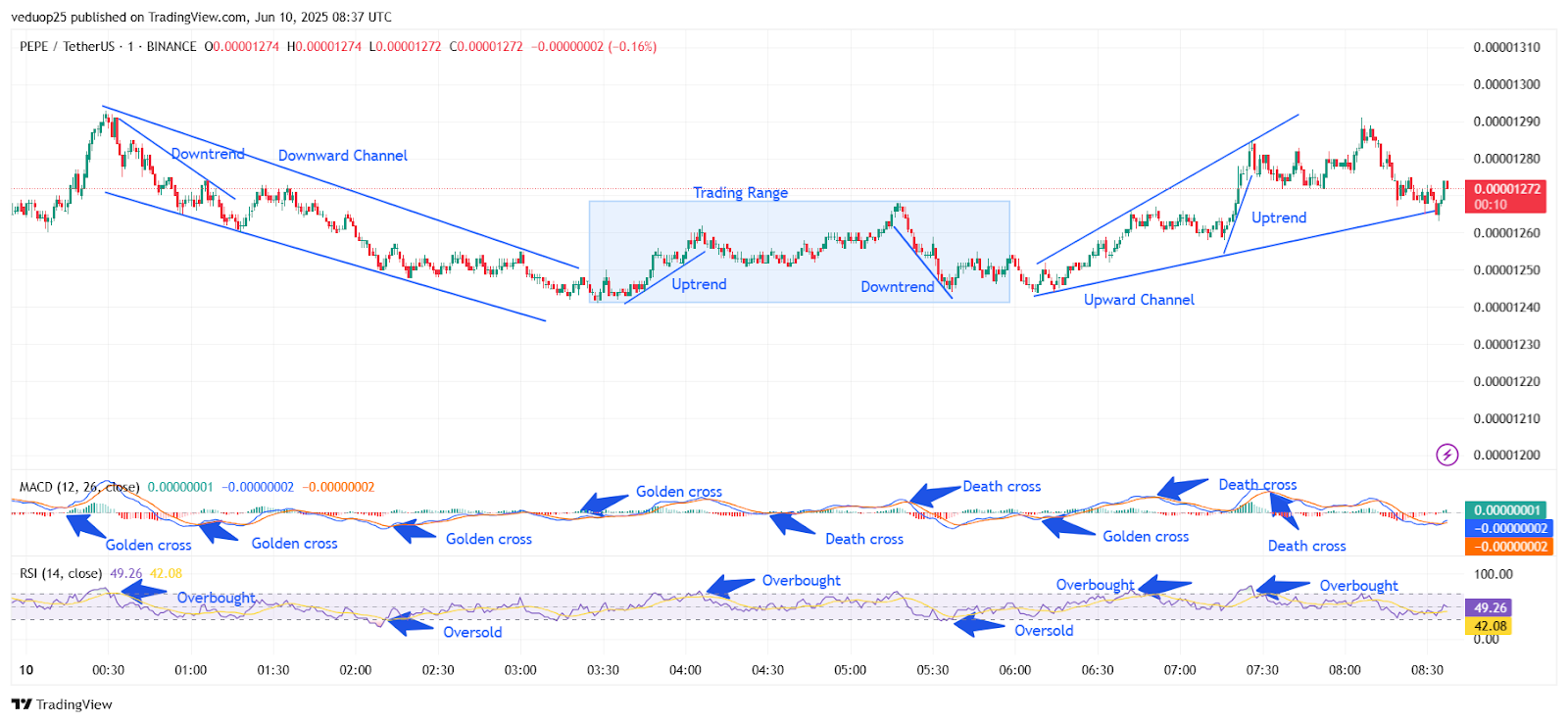Image resolution: width=1568 pixels, height=723 pixels.
Task: Click the 00:30 time axis label
Action: pyautogui.click(x=108, y=670)
